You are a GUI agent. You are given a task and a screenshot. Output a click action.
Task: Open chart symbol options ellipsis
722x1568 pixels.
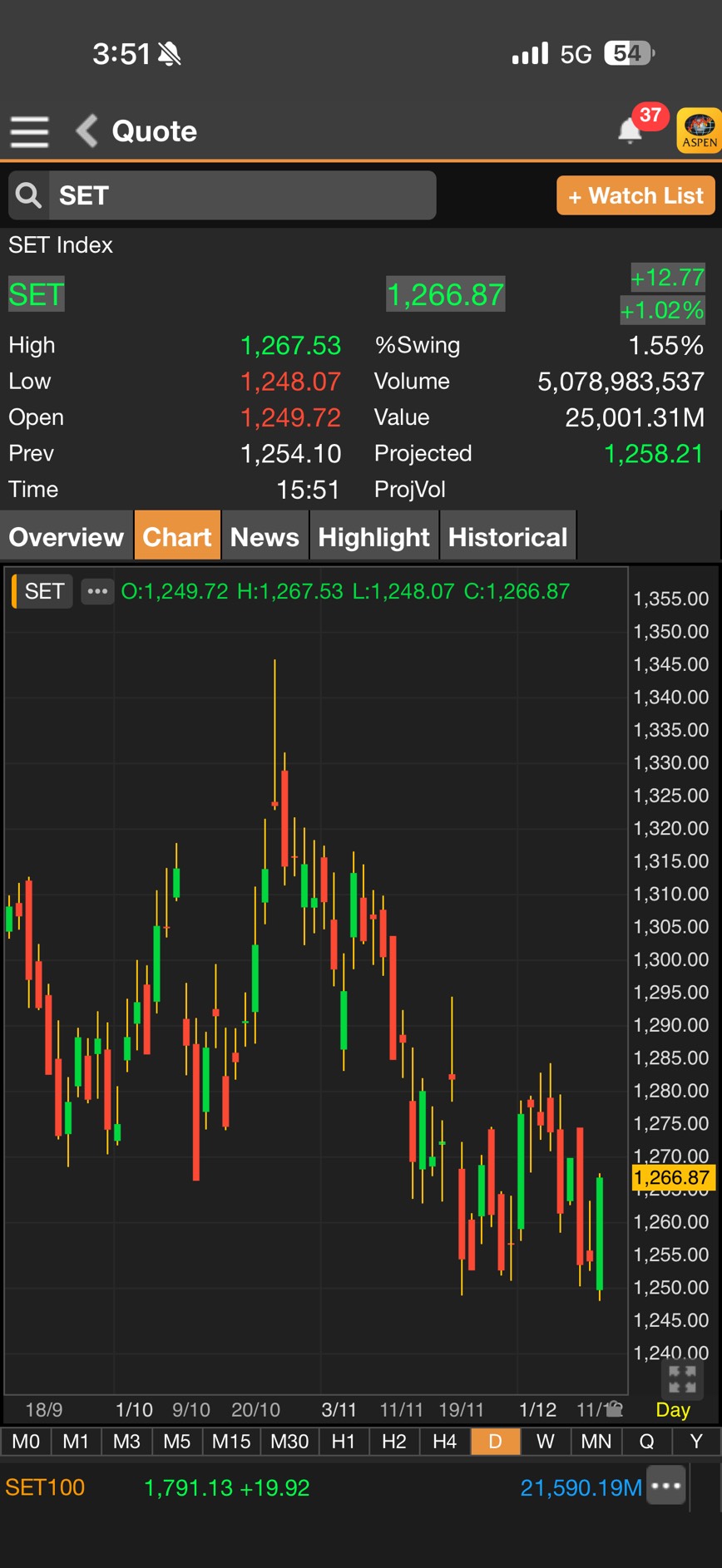(x=97, y=591)
